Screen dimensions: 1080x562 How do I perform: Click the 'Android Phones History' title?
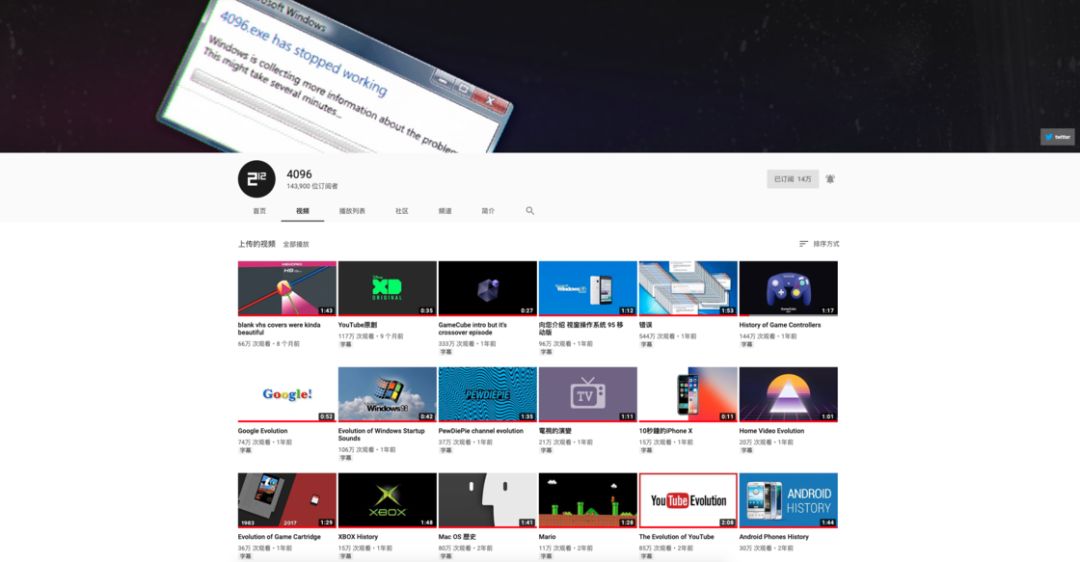point(773,537)
